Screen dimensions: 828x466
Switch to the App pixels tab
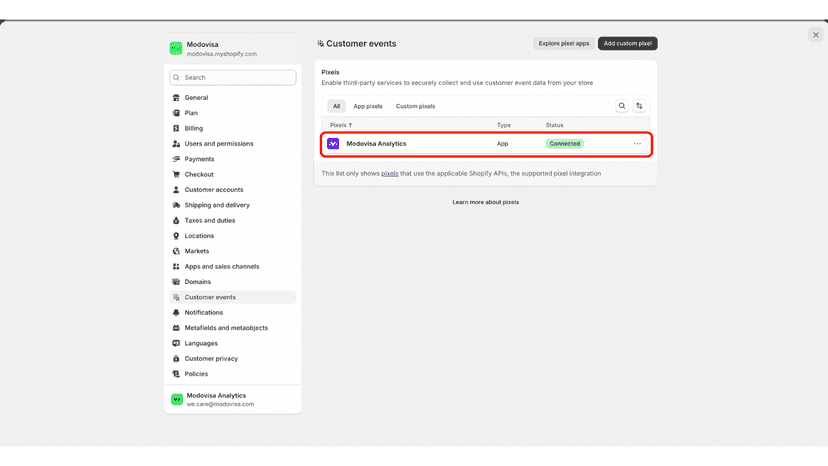(368, 106)
